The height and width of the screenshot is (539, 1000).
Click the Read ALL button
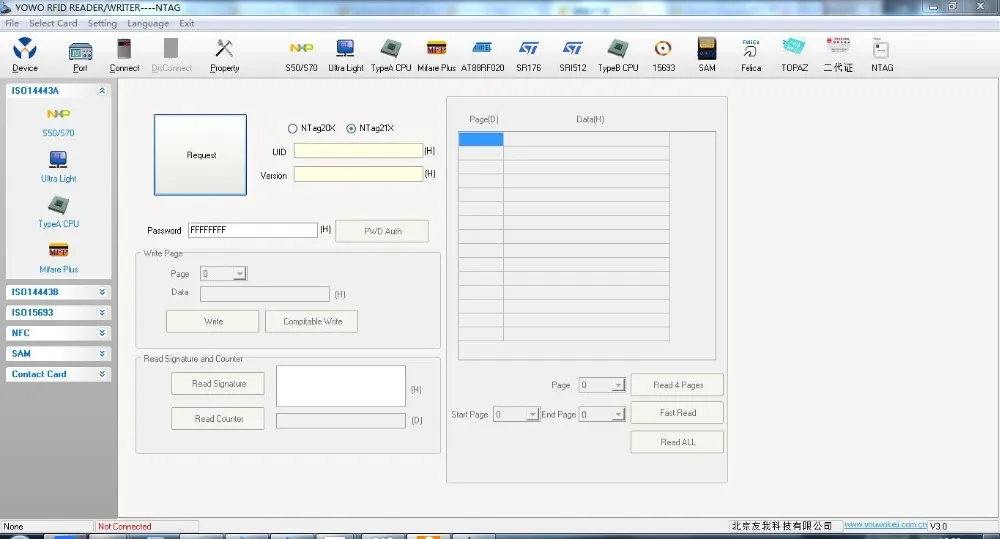(x=677, y=442)
